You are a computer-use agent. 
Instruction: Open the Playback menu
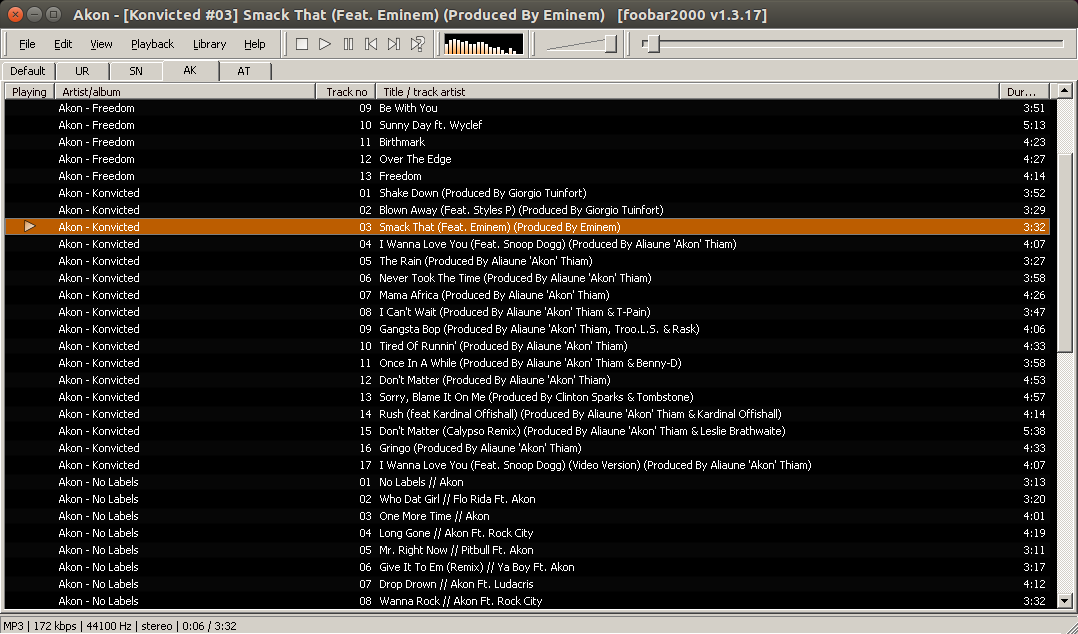click(152, 44)
